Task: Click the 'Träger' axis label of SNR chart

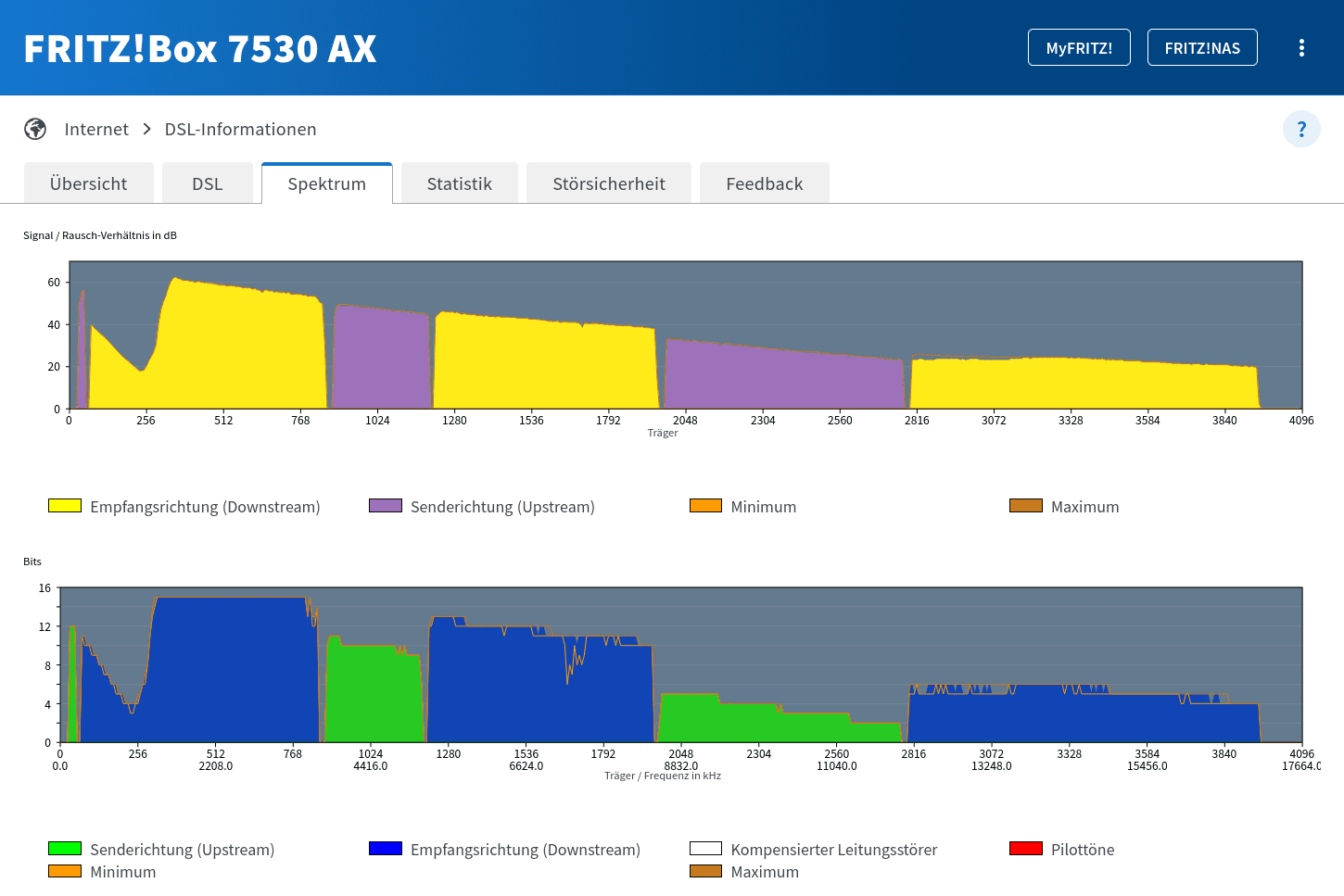Action: (663, 433)
